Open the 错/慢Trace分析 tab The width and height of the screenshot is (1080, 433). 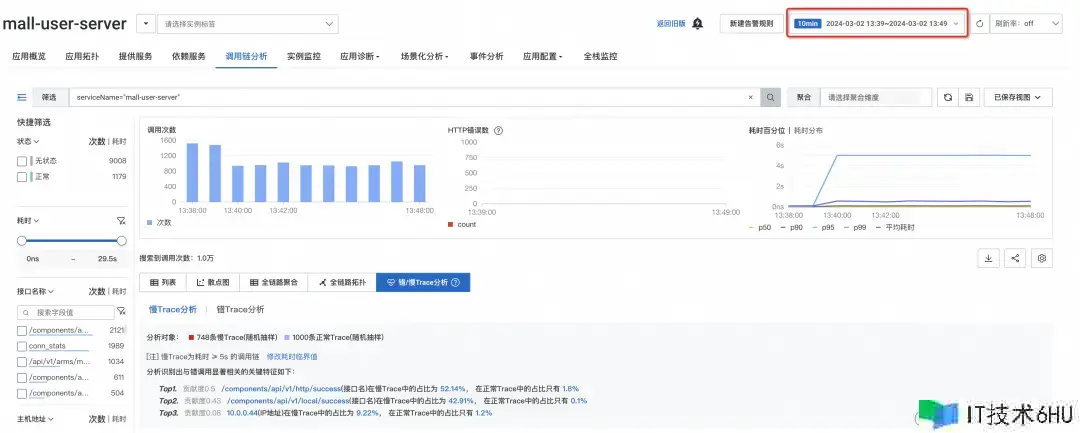(423, 283)
